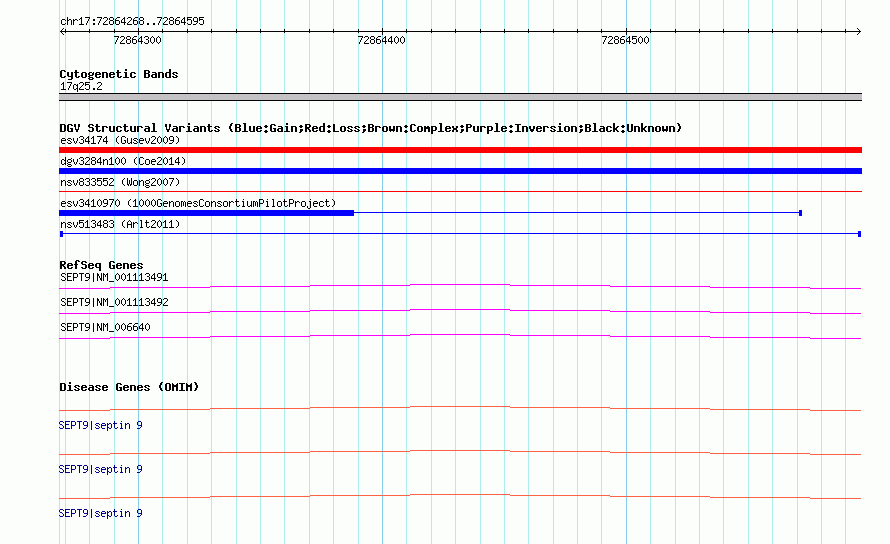Select the nsv513483 Arlt2011 variant line
The width and height of the screenshot is (890, 544).
click(x=460, y=234)
